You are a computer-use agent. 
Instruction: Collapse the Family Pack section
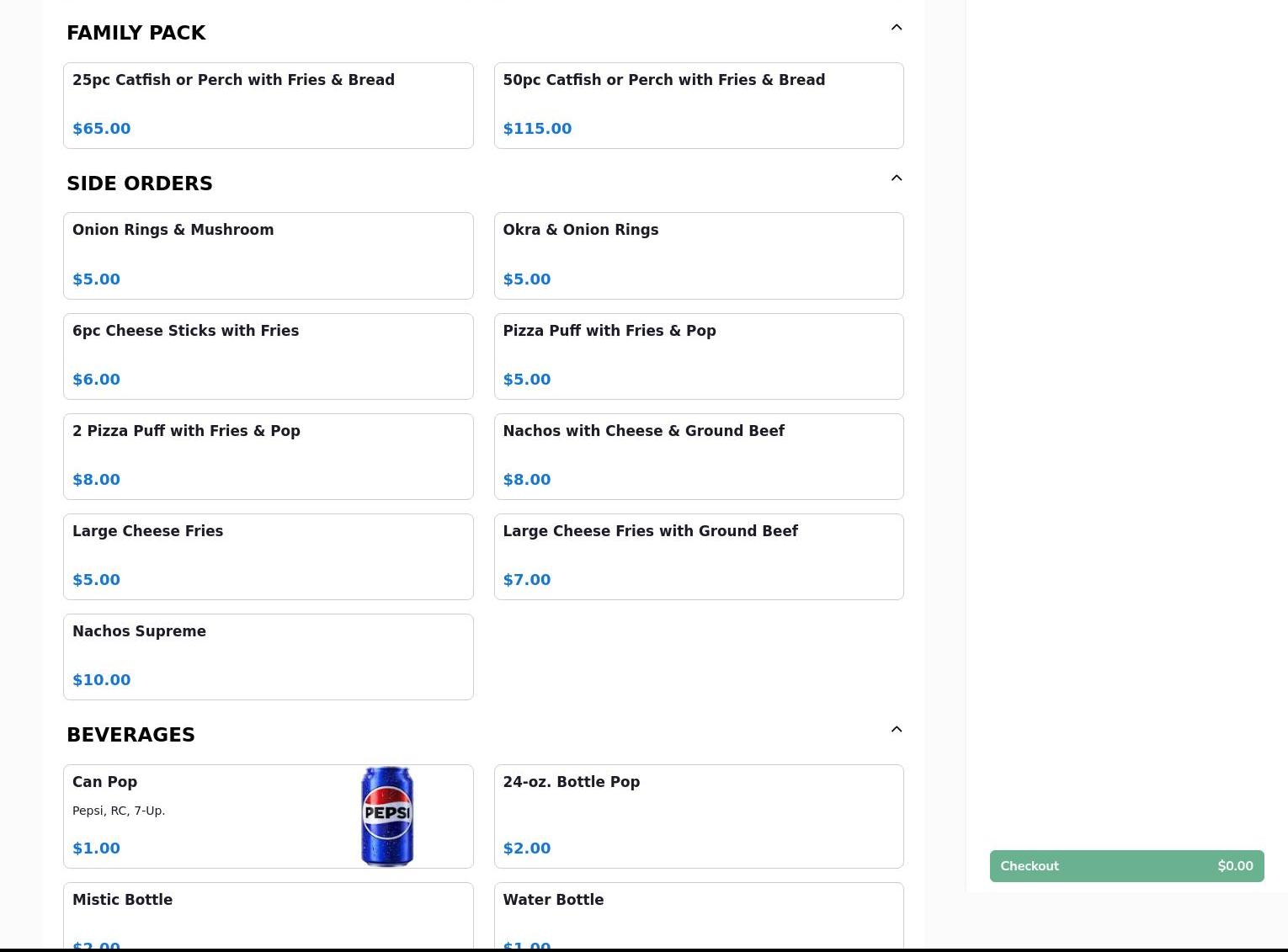tap(896, 28)
